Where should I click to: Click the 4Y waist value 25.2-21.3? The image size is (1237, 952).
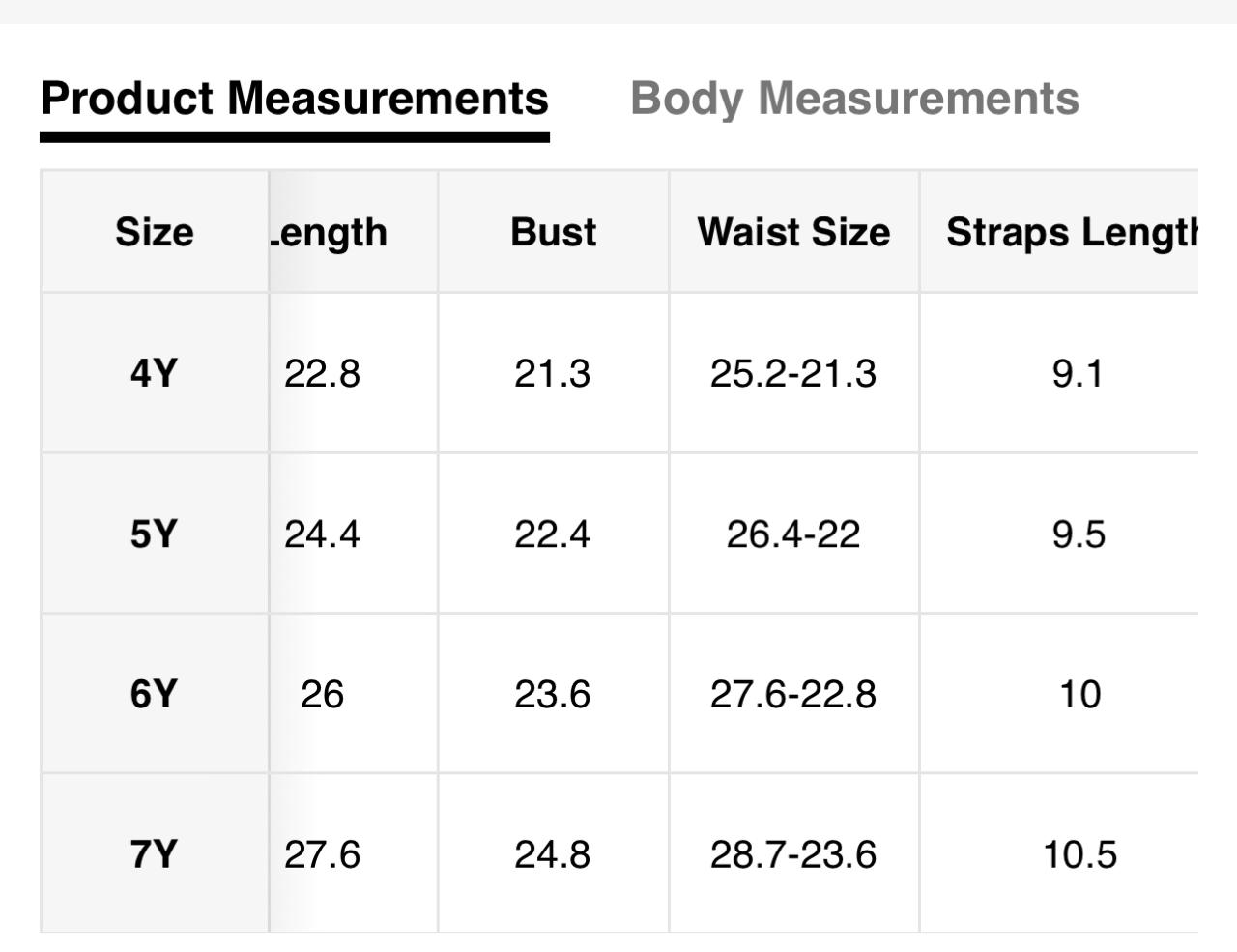pos(793,373)
